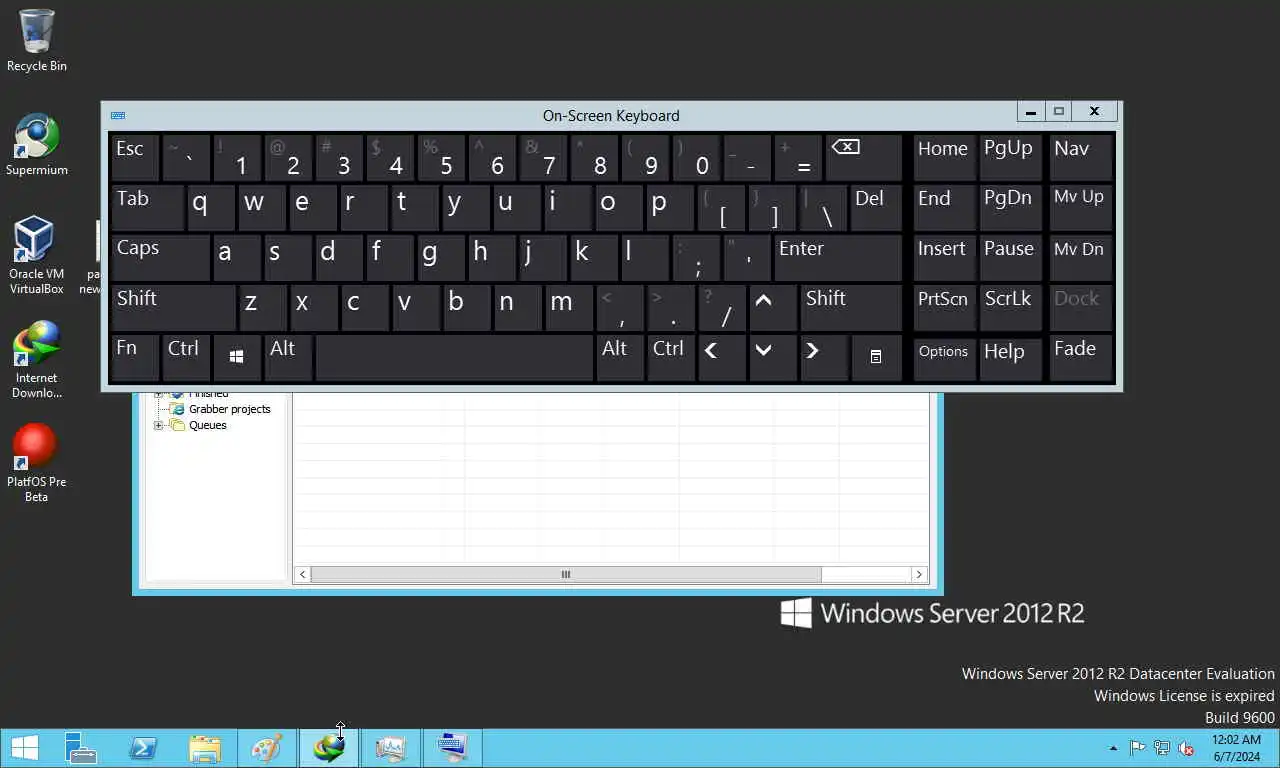Open the taskbar clock showing 12:02 AM
This screenshot has width=1280, height=768.
click(1237, 748)
